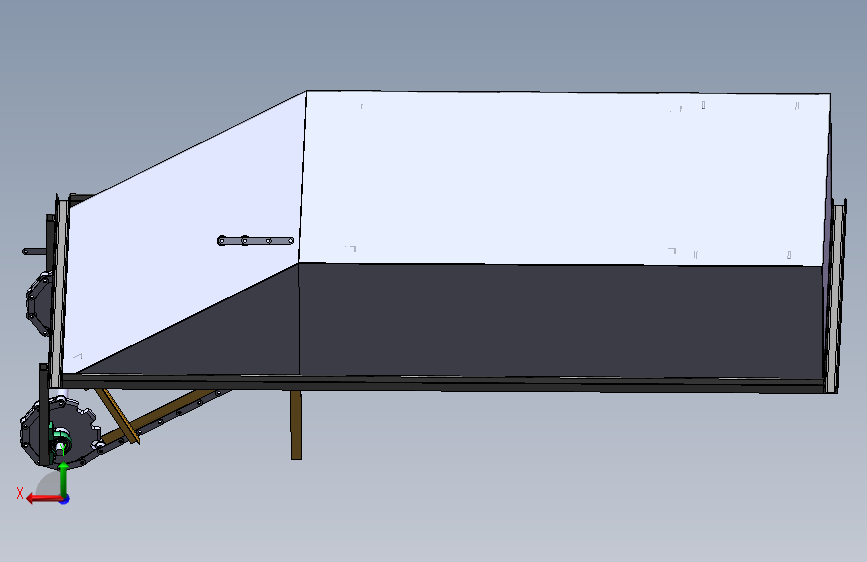Click the blue Z-axis dot of the triad
This screenshot has height=562, width=867.
click(65, 500)
